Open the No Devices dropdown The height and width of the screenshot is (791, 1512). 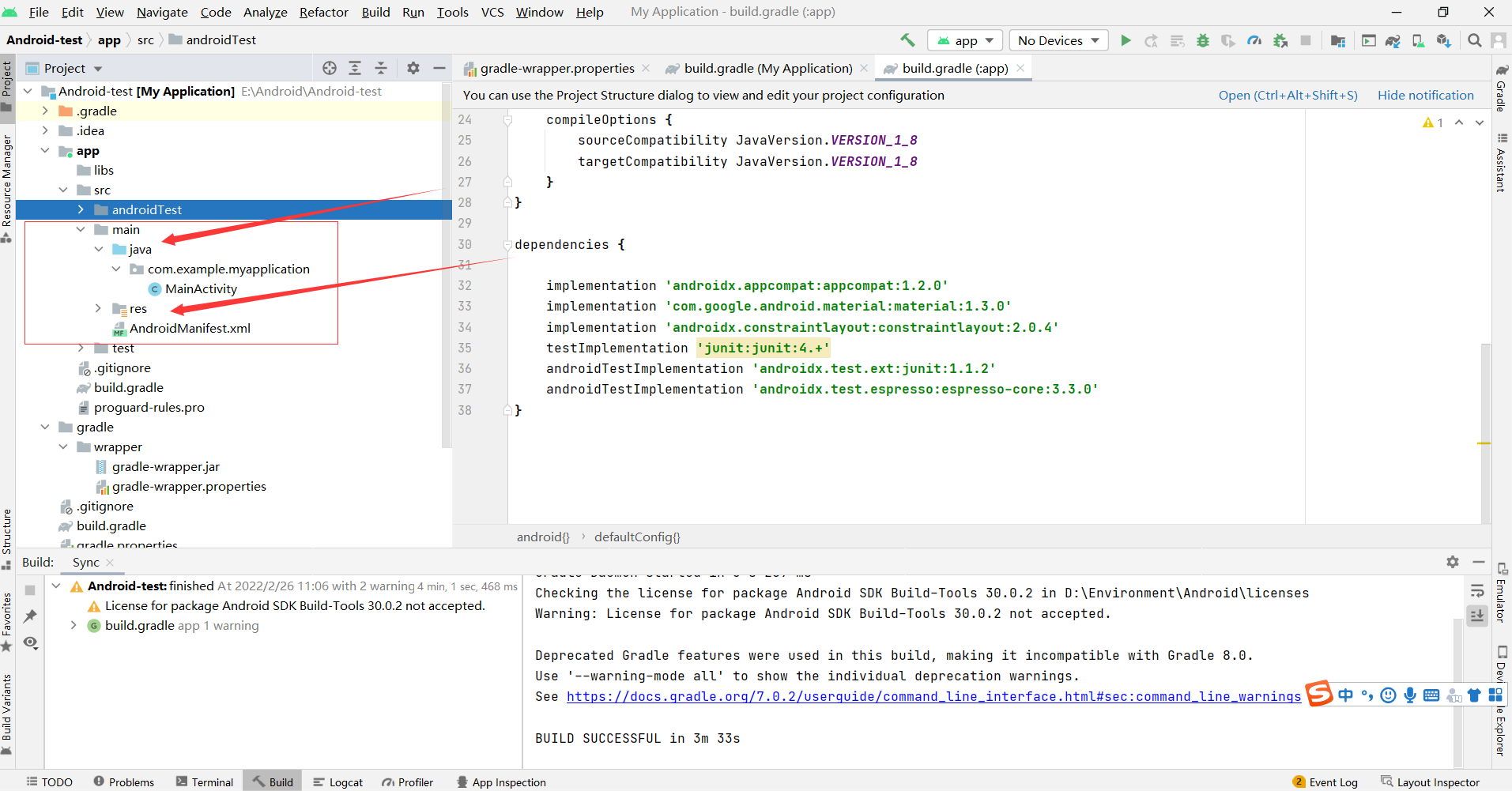coord(1058,40)
